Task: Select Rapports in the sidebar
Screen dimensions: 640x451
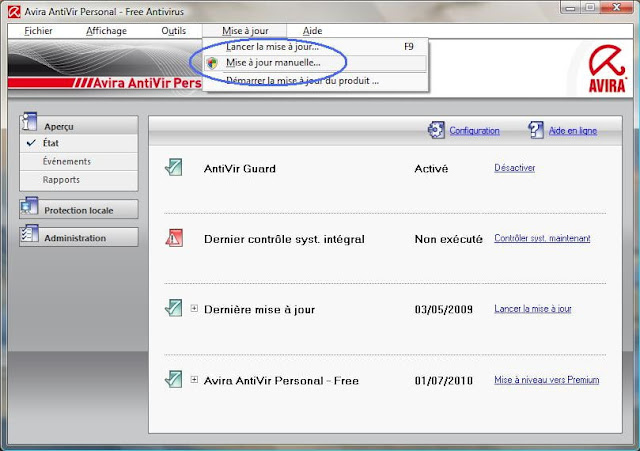Action: coord(78,180)
